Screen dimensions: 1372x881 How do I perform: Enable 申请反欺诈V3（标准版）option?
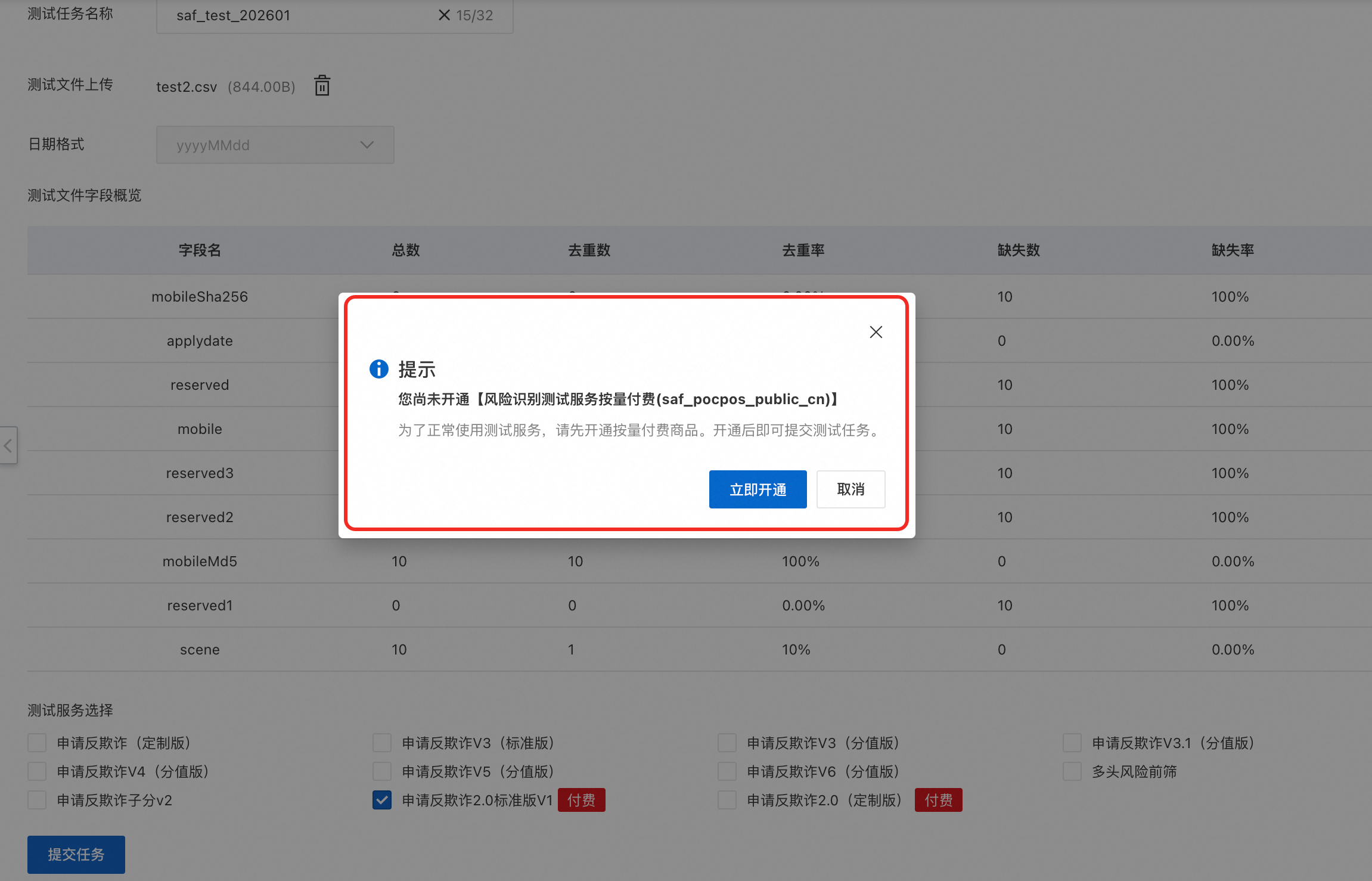382,743
